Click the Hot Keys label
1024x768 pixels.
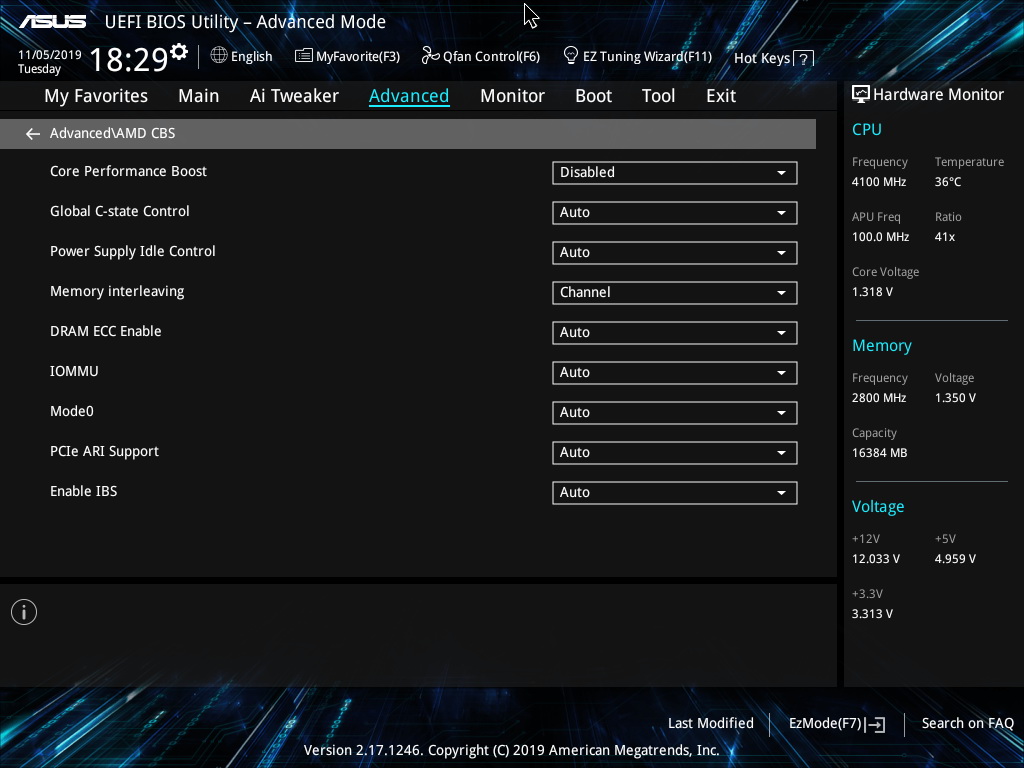pos(762,58)
